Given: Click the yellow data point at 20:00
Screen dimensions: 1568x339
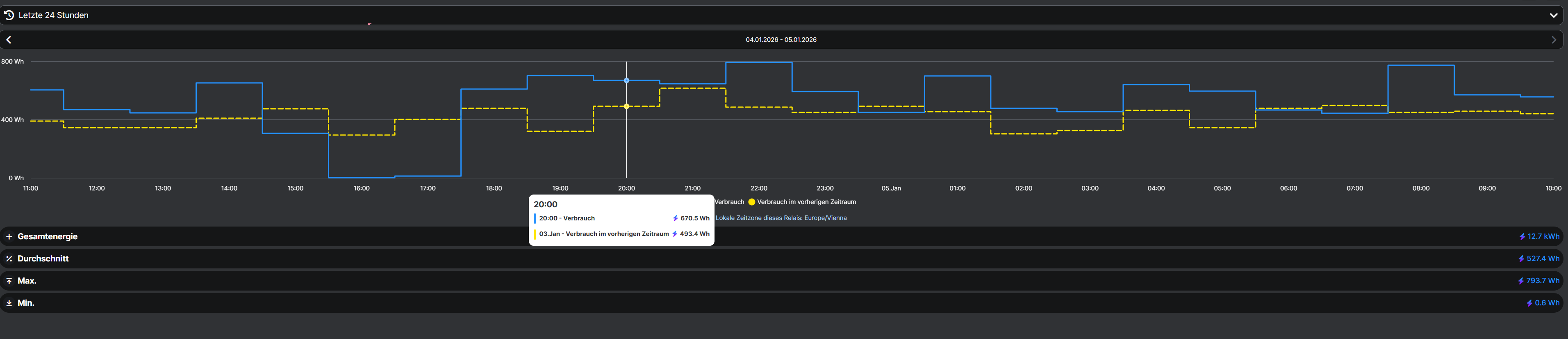Looking at the screenshot, I should [626, 106].
